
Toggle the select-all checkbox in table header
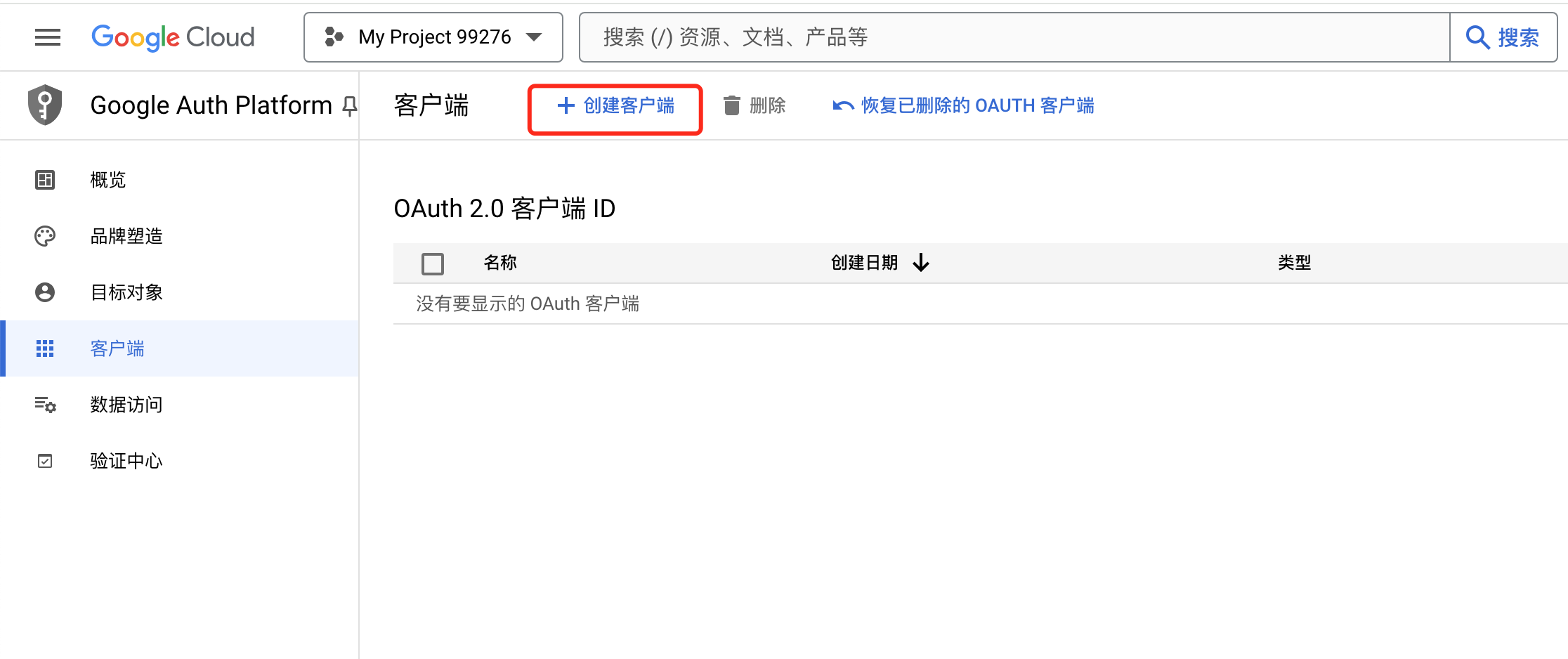point(433,263)
